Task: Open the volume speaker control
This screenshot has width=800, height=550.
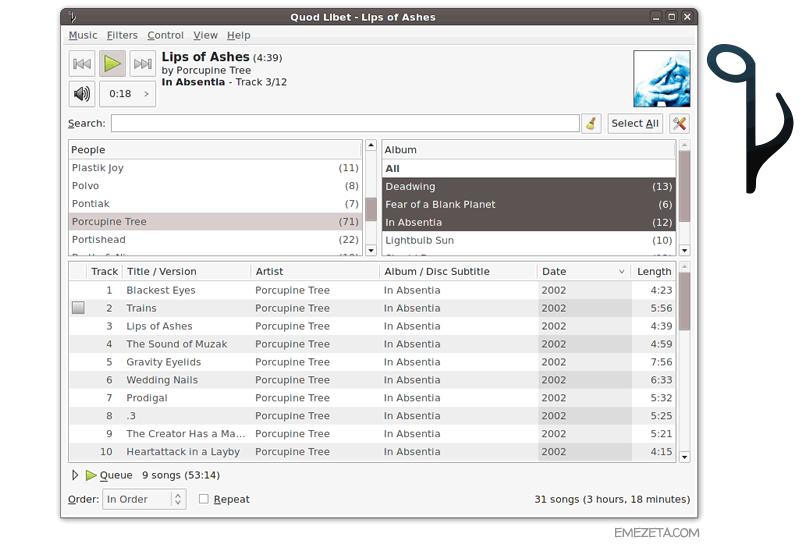Action: pos(82,94)
